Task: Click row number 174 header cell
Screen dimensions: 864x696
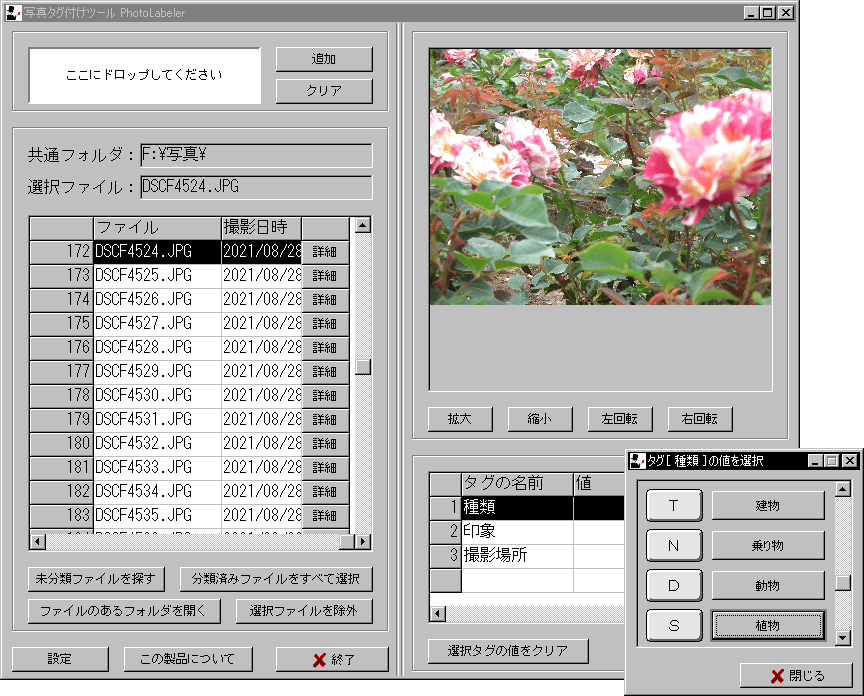Action: (61, 300)
